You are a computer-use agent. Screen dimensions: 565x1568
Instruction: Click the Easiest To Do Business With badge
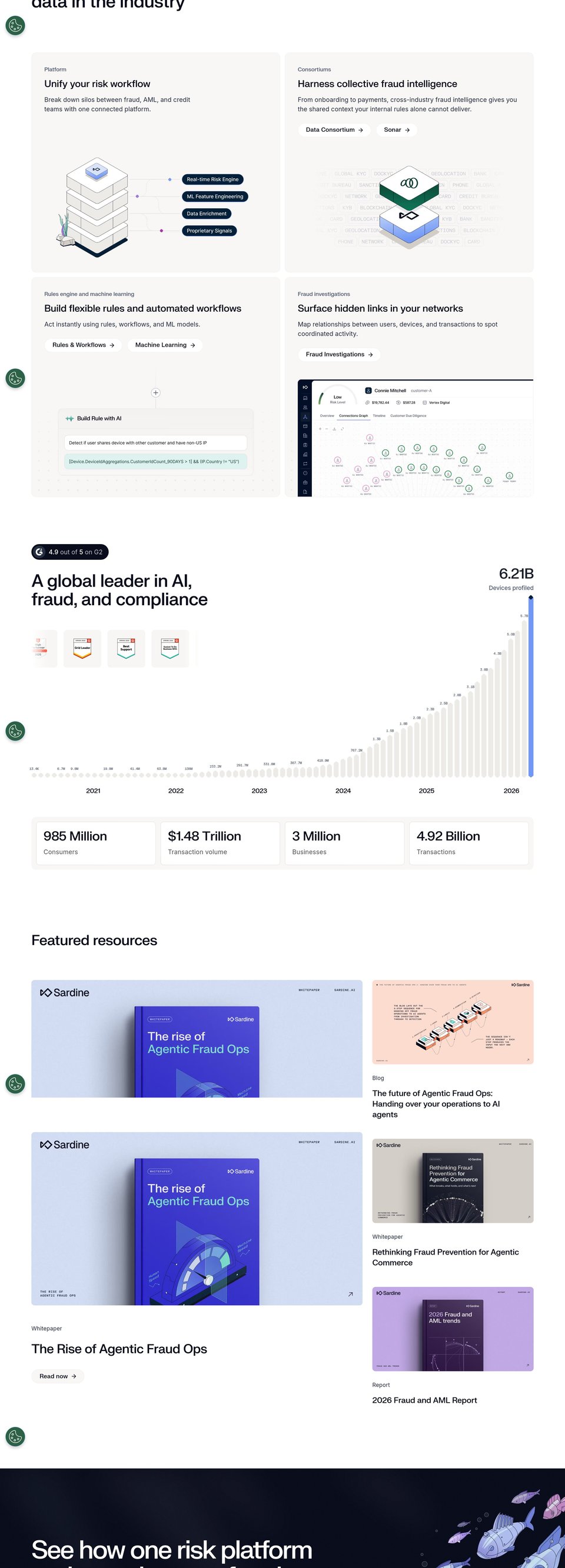170,648
